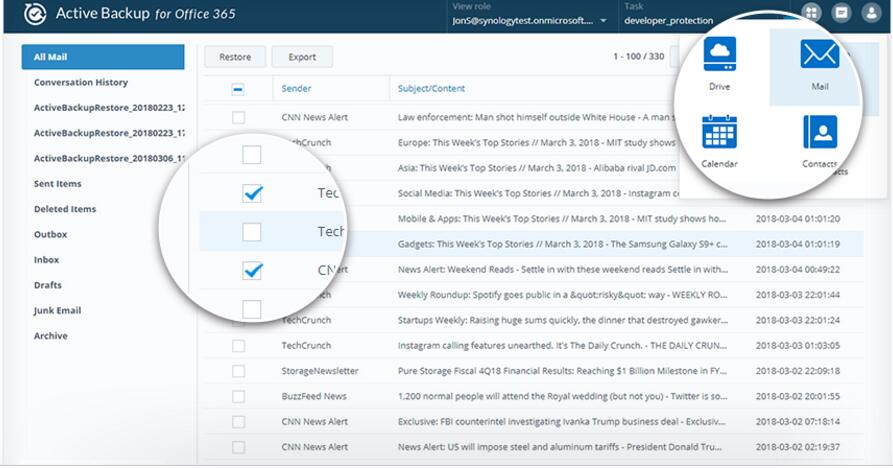
Task: Sort by the Sender column header
Action: [x=297, y=89]
